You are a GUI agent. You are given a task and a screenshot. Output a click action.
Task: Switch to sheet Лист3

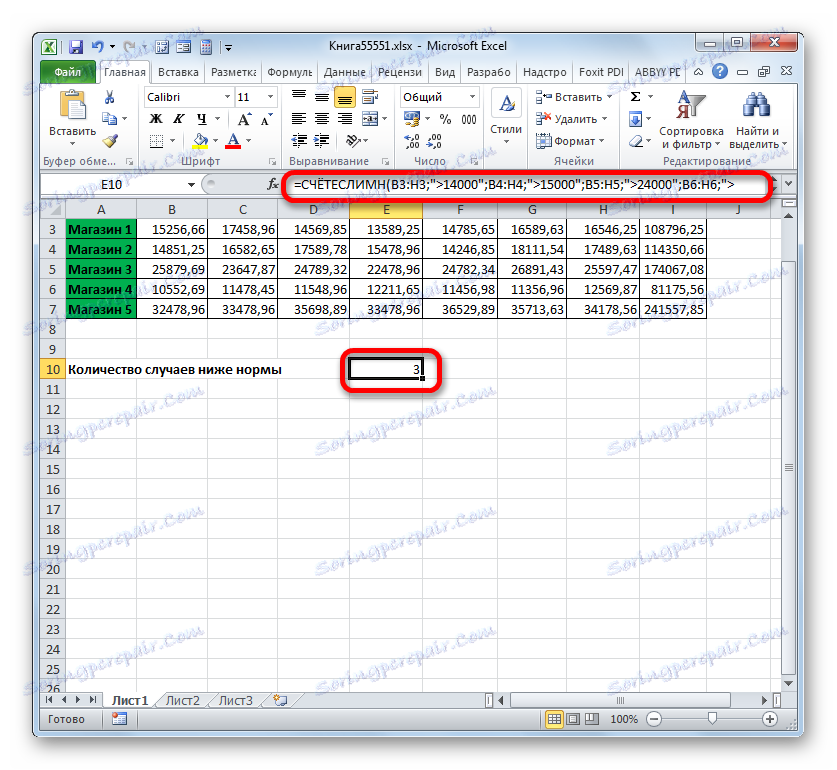(x=235, y=700)
